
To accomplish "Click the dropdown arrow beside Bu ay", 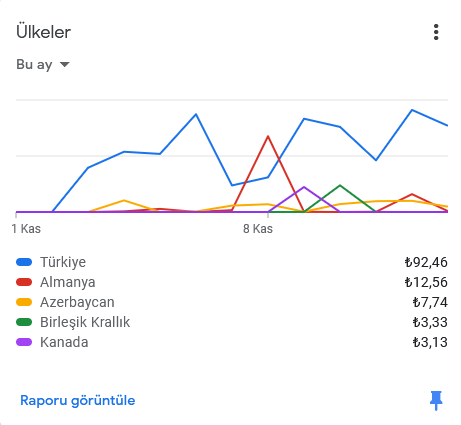I will point(64,64).
